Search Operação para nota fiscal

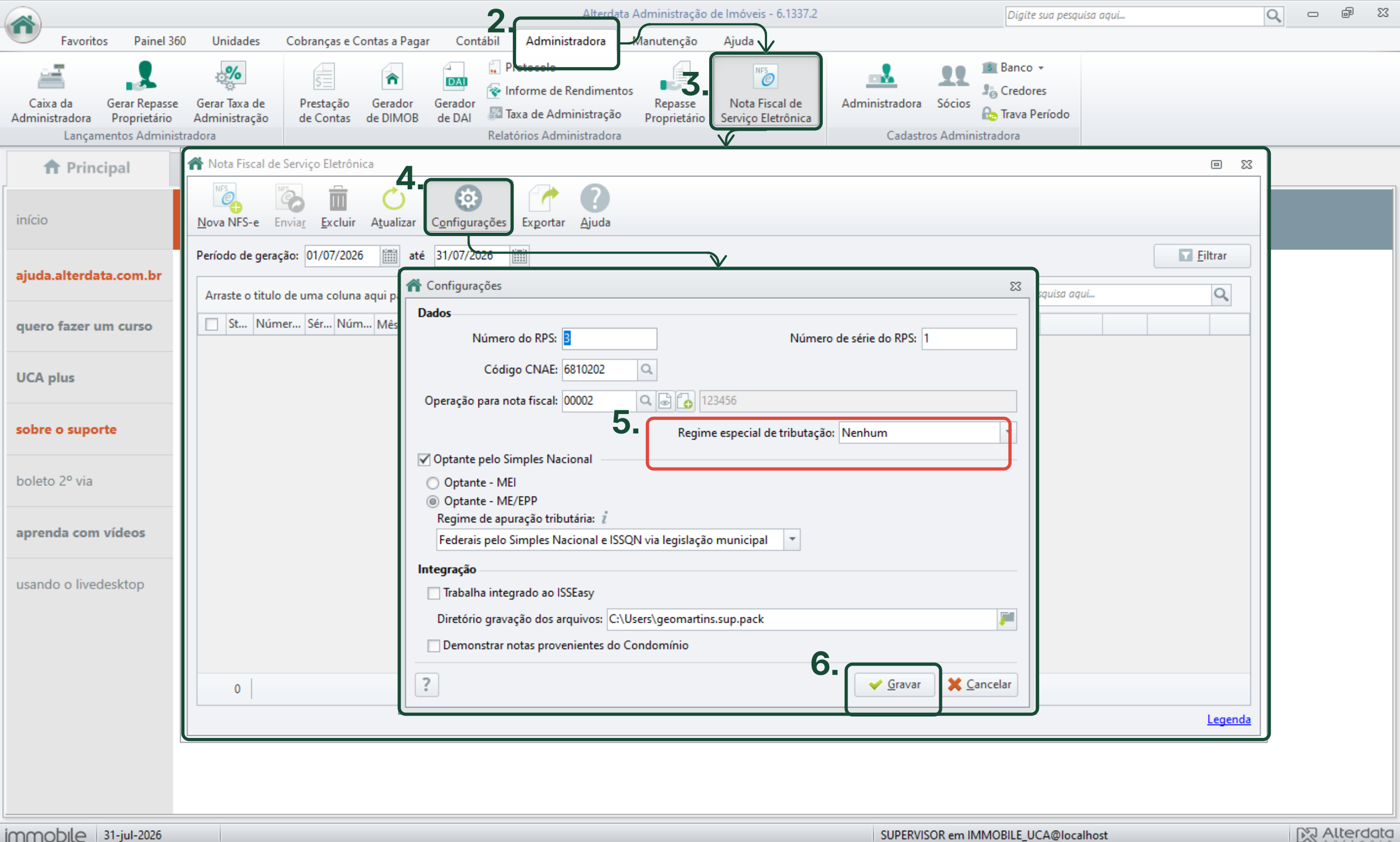click(645, 401)
